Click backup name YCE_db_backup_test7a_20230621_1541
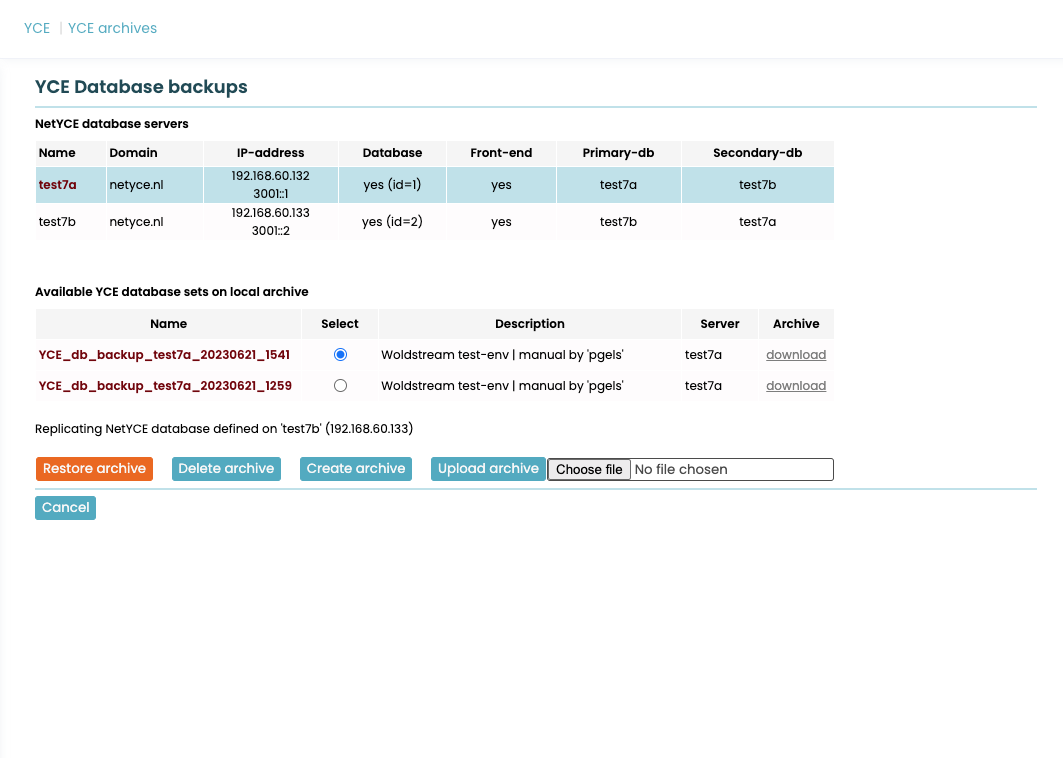The image size is (1063, 758). tap(164, 355)
